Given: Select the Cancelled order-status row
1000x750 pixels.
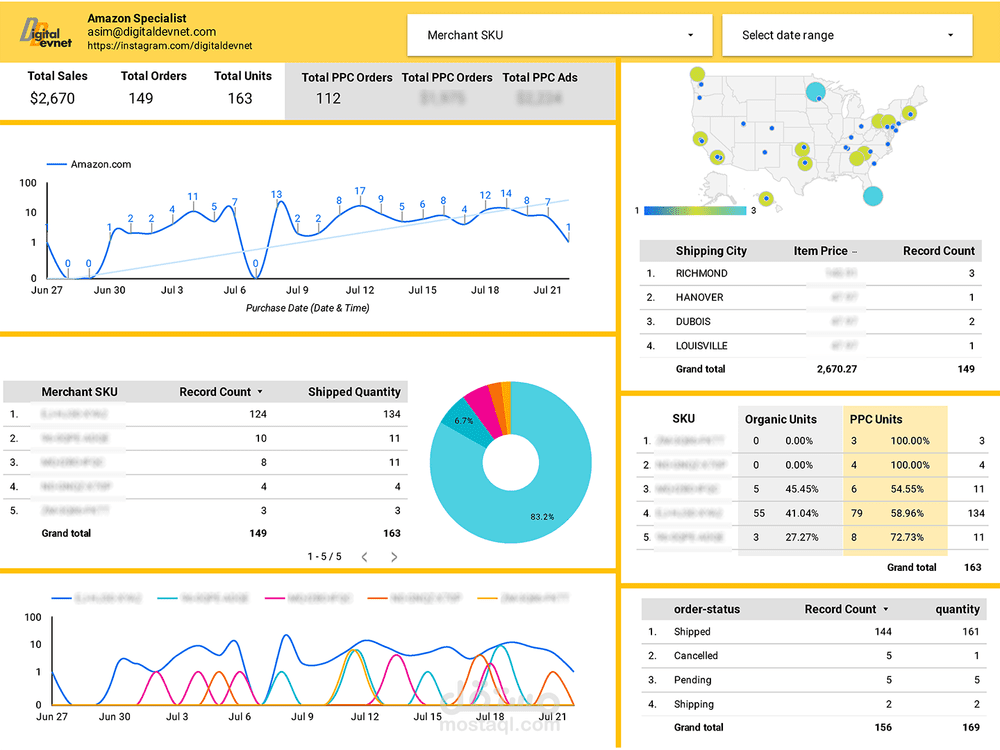Looking at the screenshot, I should pyautogui.click(x=814, y=656).
